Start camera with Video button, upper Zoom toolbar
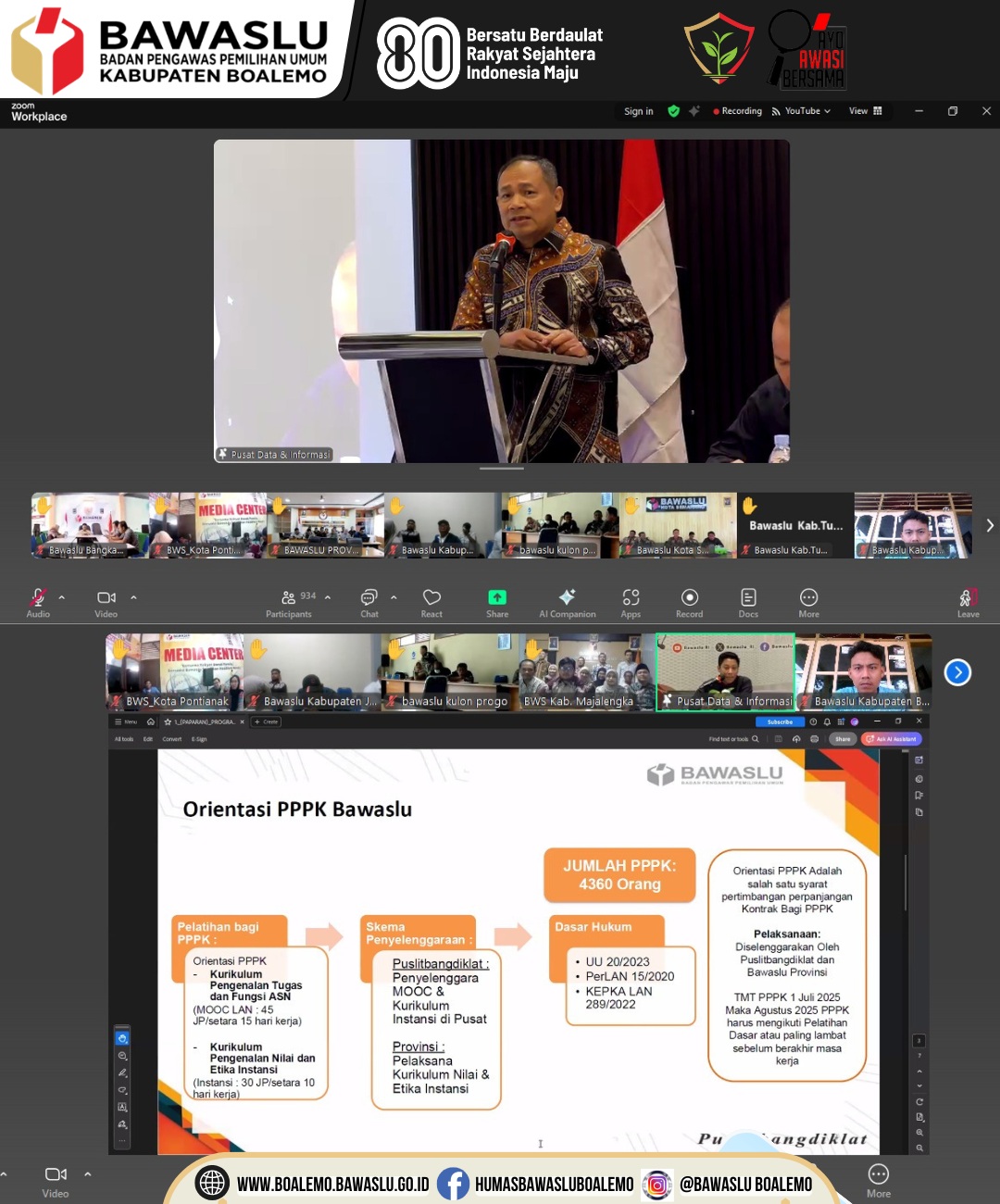The height and width of the screenshot is (1204, 1000). click(x=106, y=602)
